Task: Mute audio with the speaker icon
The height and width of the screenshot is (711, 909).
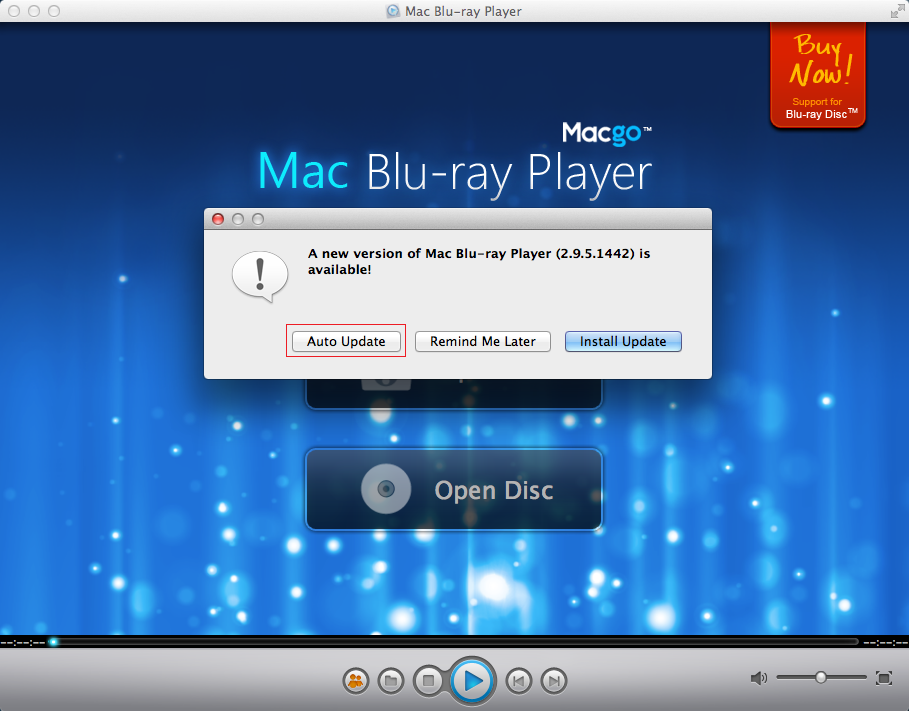Action: click(x=759, y=678)
